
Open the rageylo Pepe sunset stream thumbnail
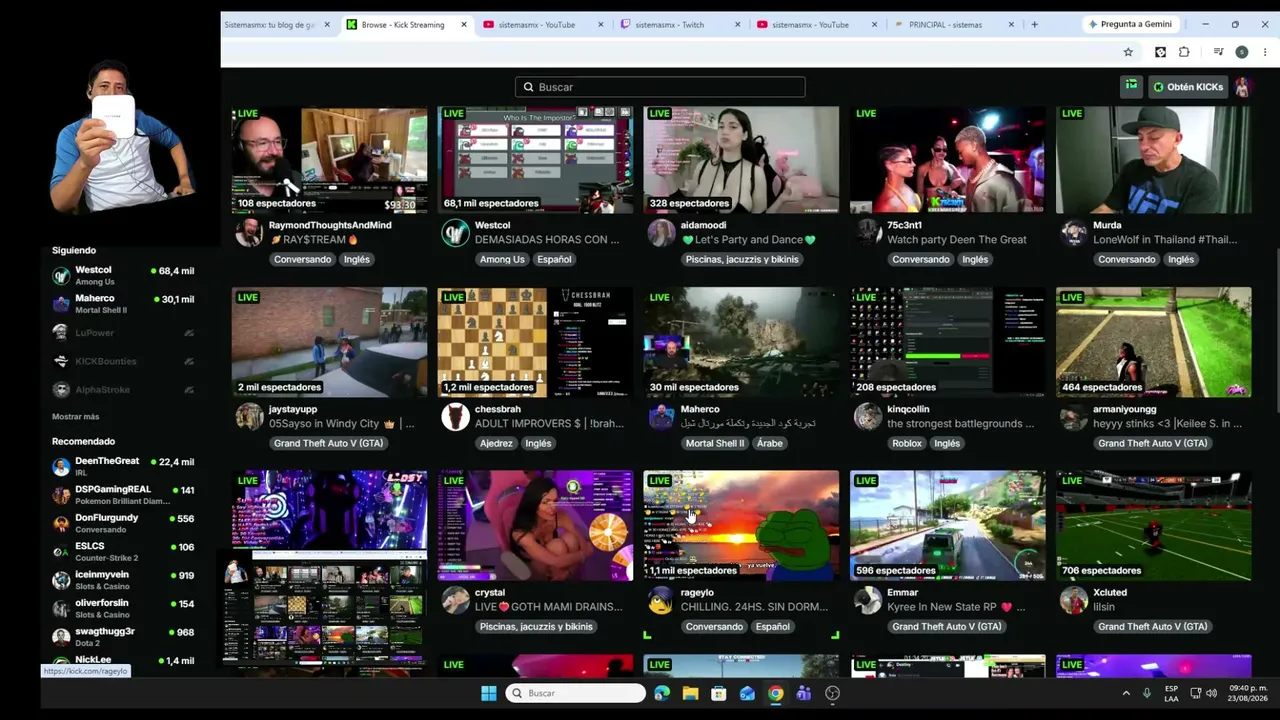[x=741, y=526]
